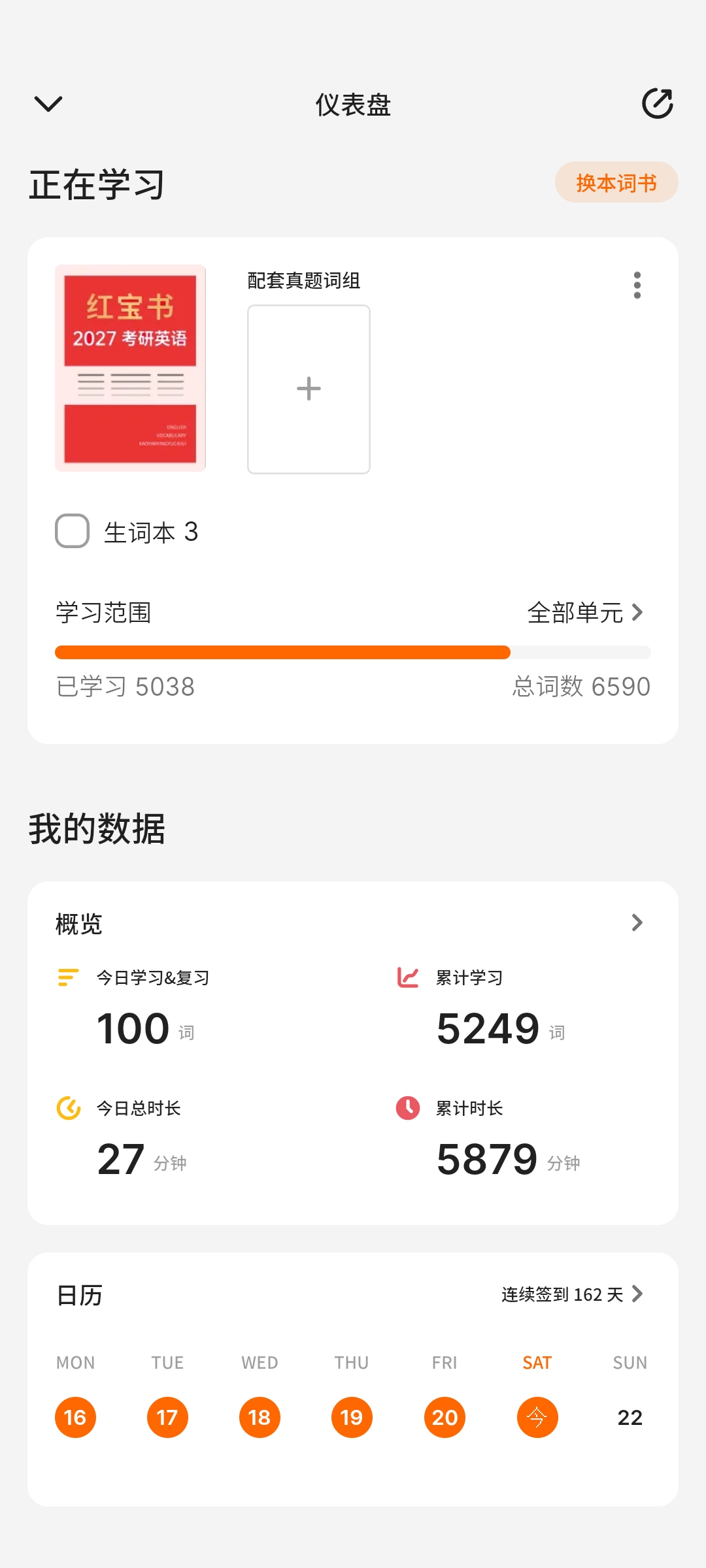Tap the 5249 cumulative words number
706x1568 pixels.
(x=488, y=1029)
